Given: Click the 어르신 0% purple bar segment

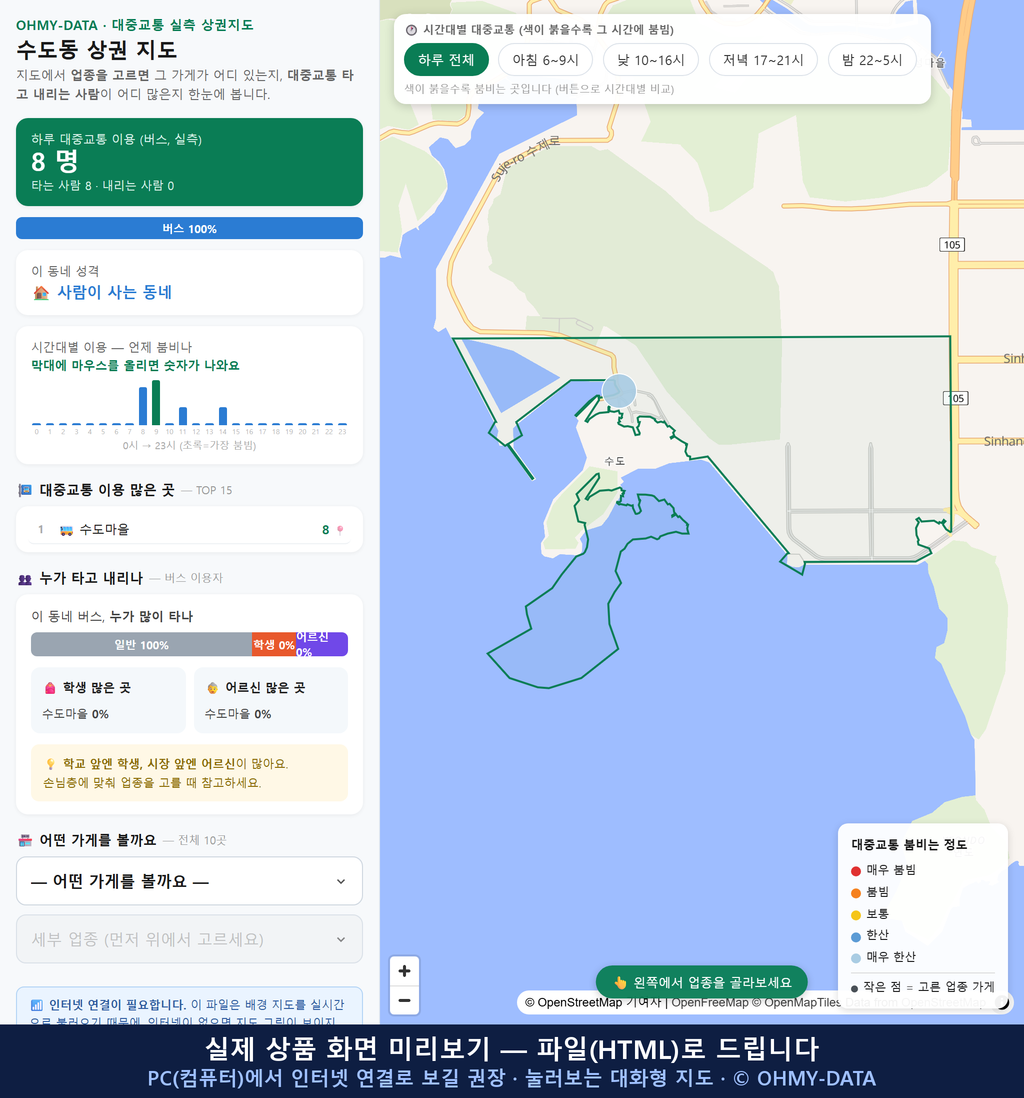Looking at the screenshot, I should click(321, 644).
